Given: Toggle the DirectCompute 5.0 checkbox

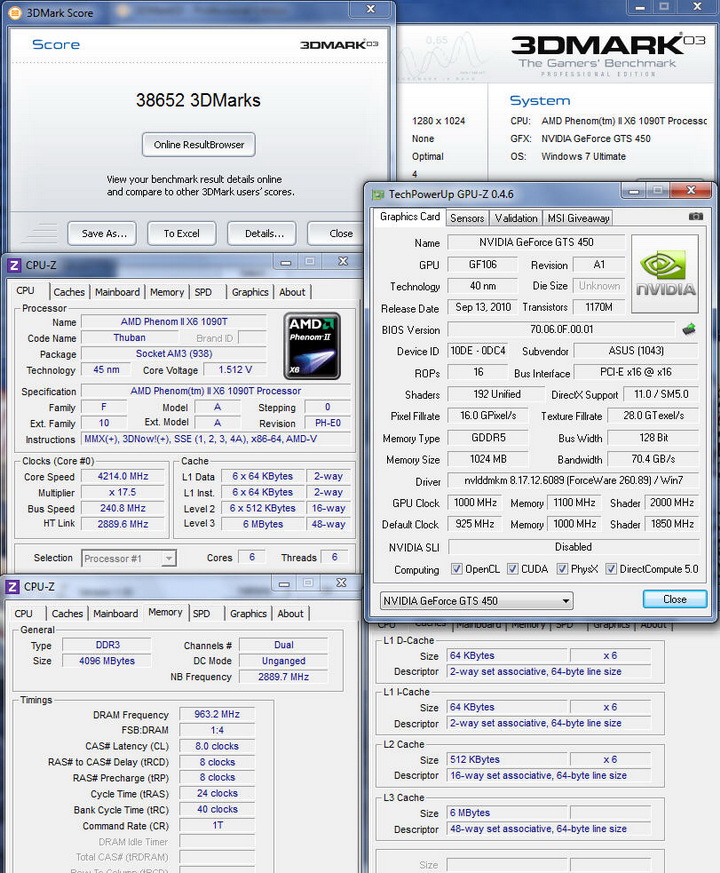Looking at the screenshot, I should coord(611,569).
